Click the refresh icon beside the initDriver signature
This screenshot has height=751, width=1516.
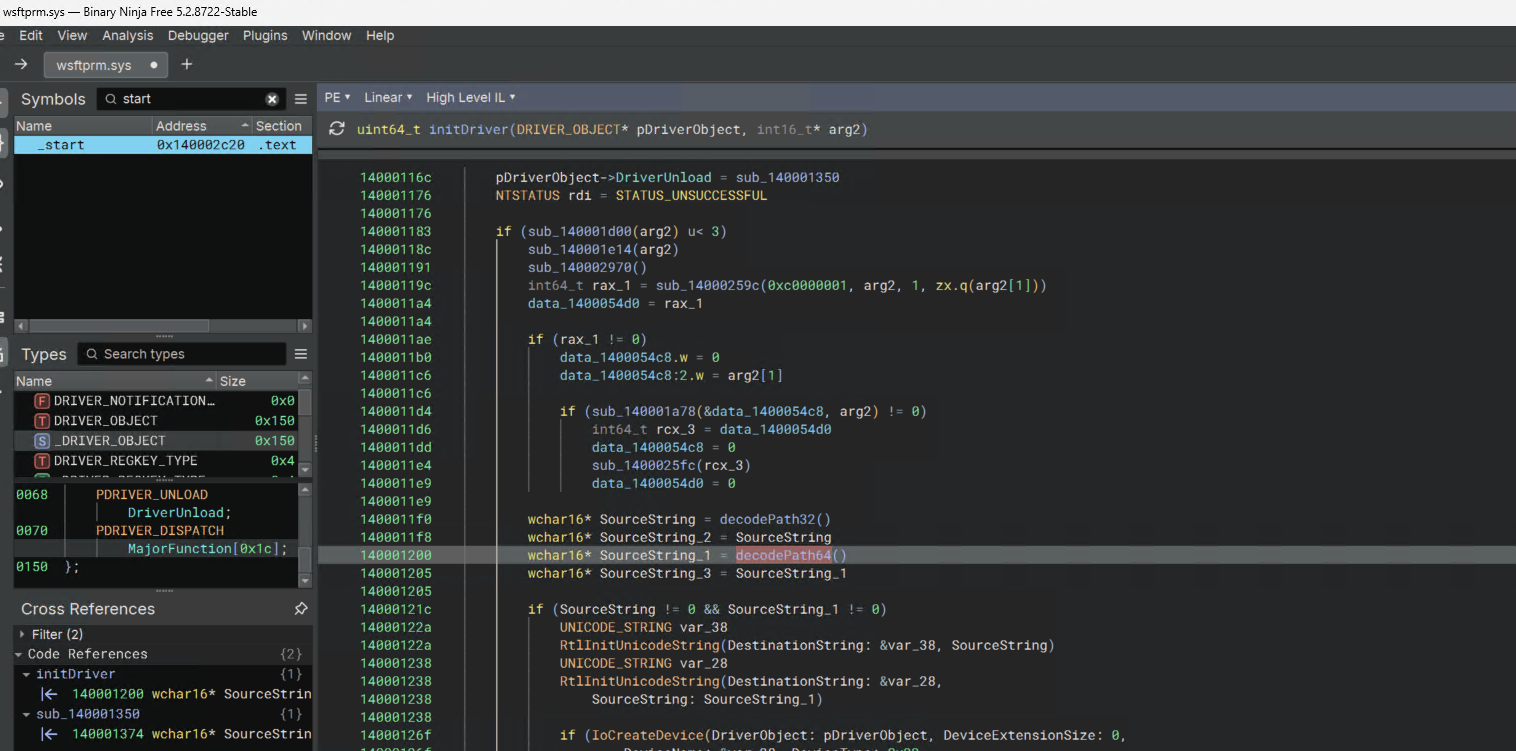pyautogui.click(x=337, y=129)
